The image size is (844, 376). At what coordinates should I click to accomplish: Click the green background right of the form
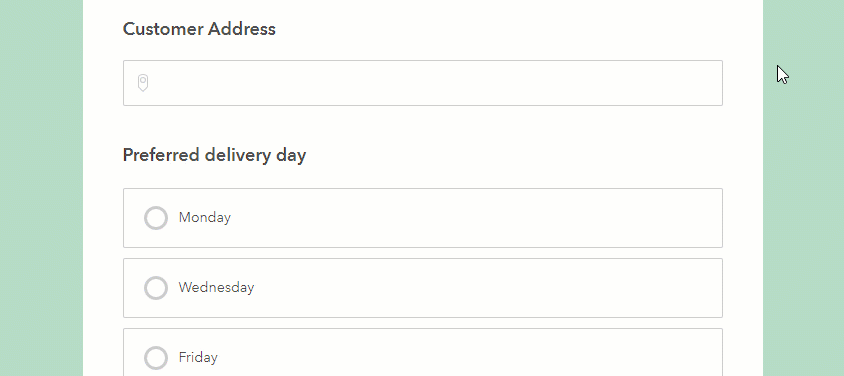[x=803, y=215]
